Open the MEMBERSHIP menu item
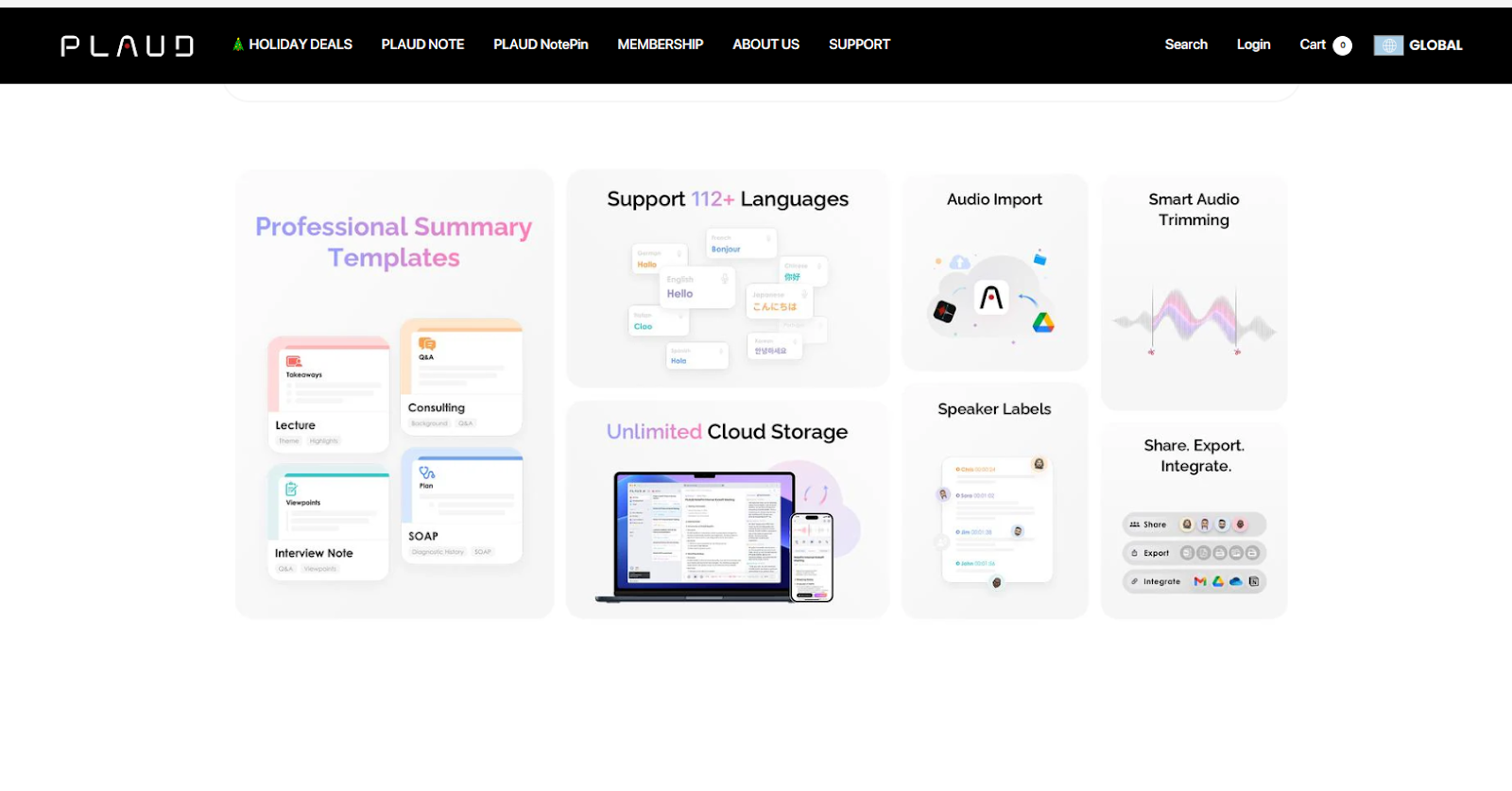 661,44
